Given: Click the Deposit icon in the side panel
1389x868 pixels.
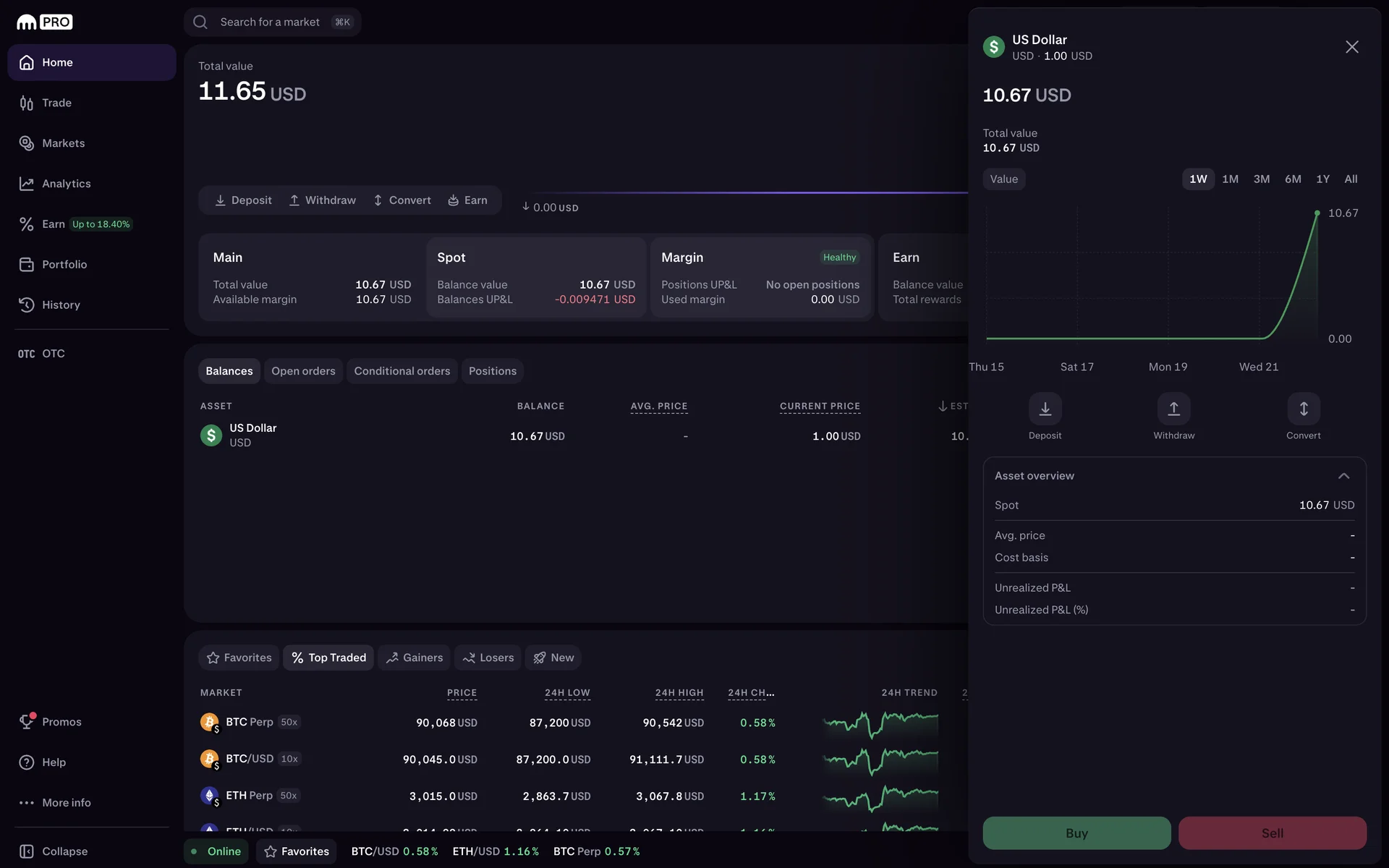Looking at the screenshot, I should (x=1045, y=409).
